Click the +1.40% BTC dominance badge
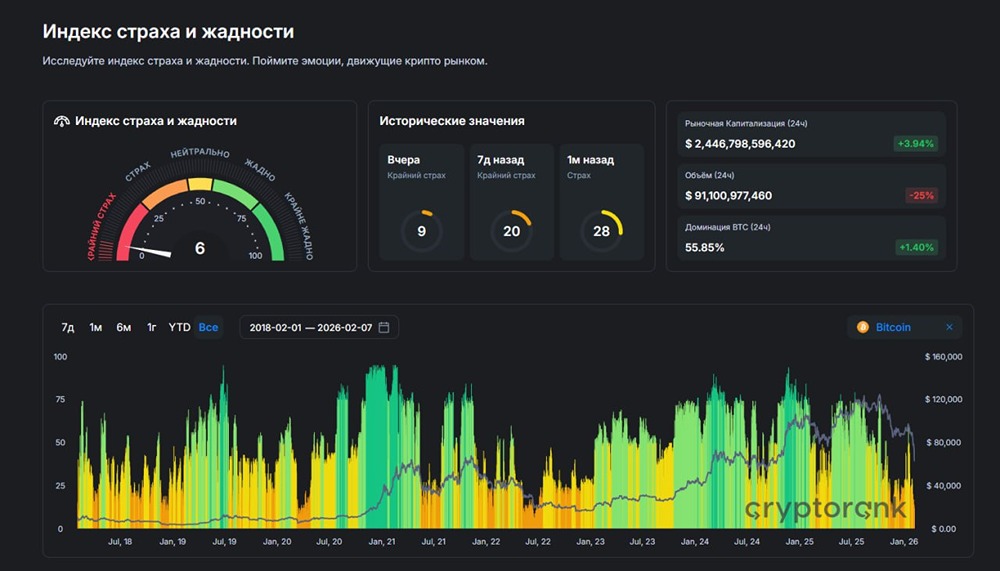This screenshot has height=571, width=1000. (x=916, y=248)
